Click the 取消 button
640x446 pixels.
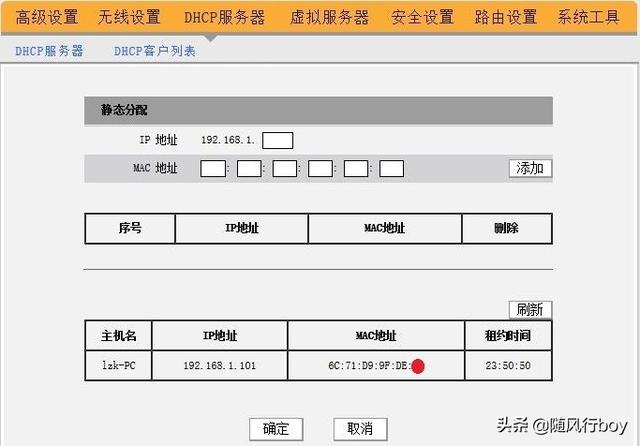(x=360, y=429)
